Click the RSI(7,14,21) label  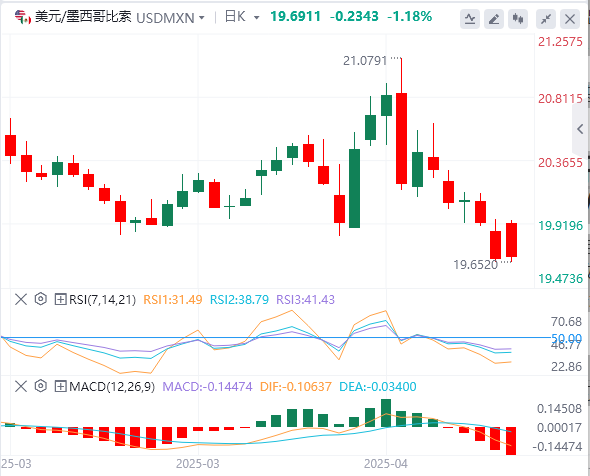click(102, 300)
